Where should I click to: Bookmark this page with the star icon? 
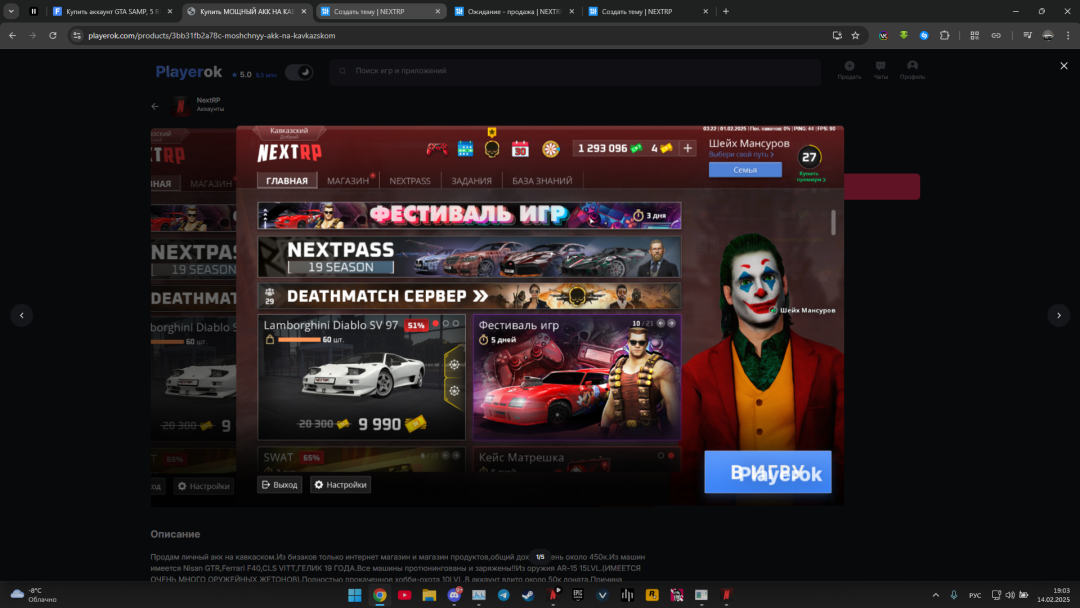(x=855, y=35)
